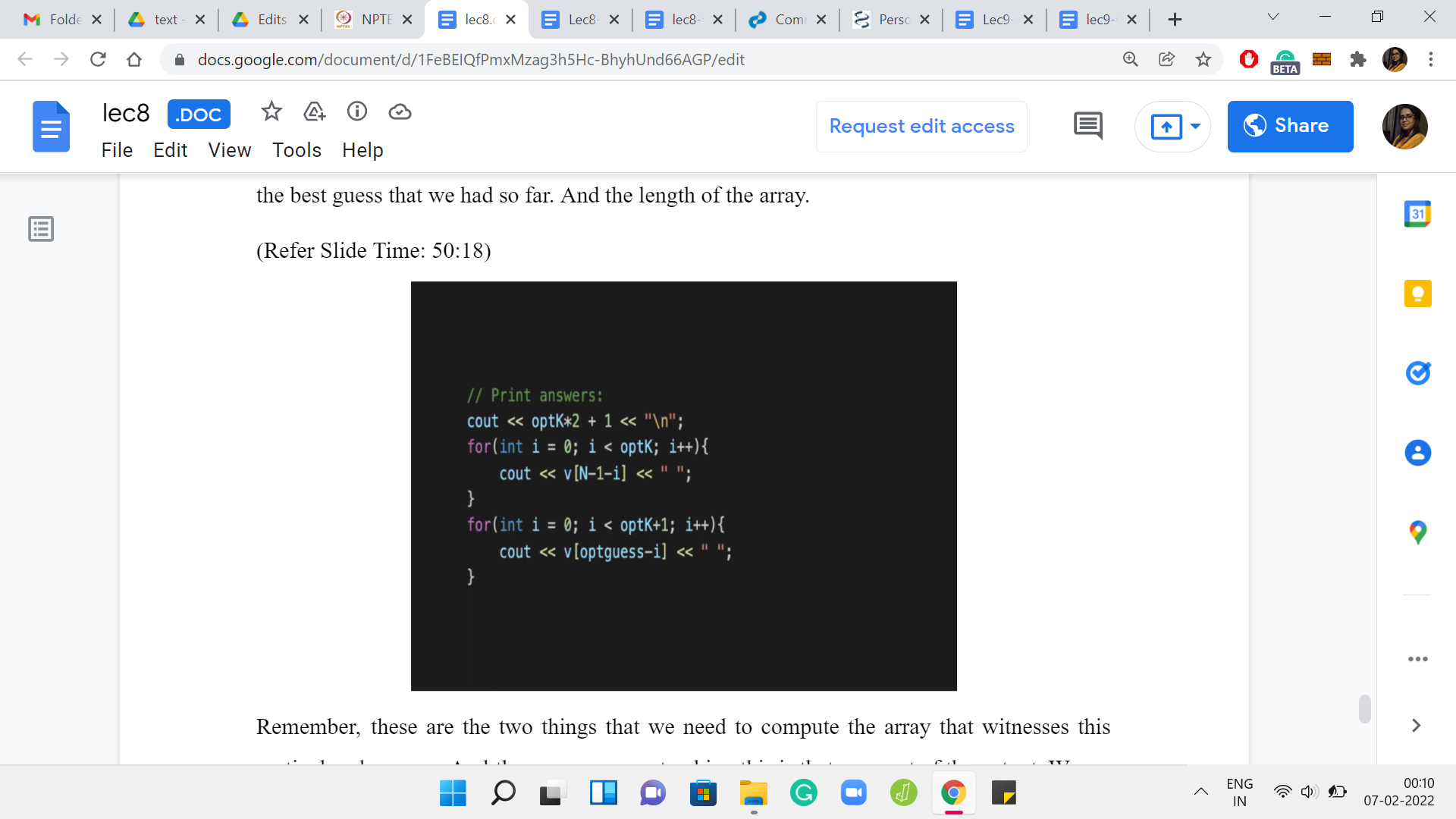Click Request edit access button

point(921,126)
